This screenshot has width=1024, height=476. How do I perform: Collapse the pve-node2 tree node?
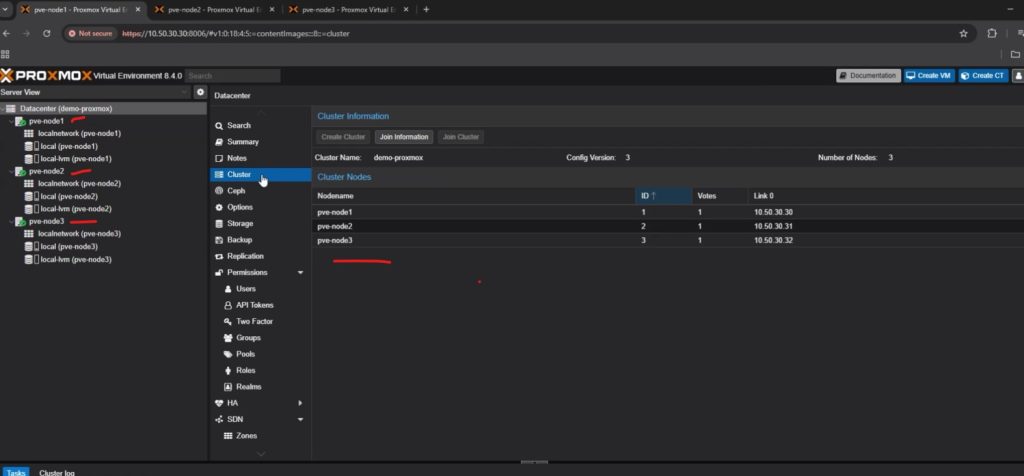(11, 172)
